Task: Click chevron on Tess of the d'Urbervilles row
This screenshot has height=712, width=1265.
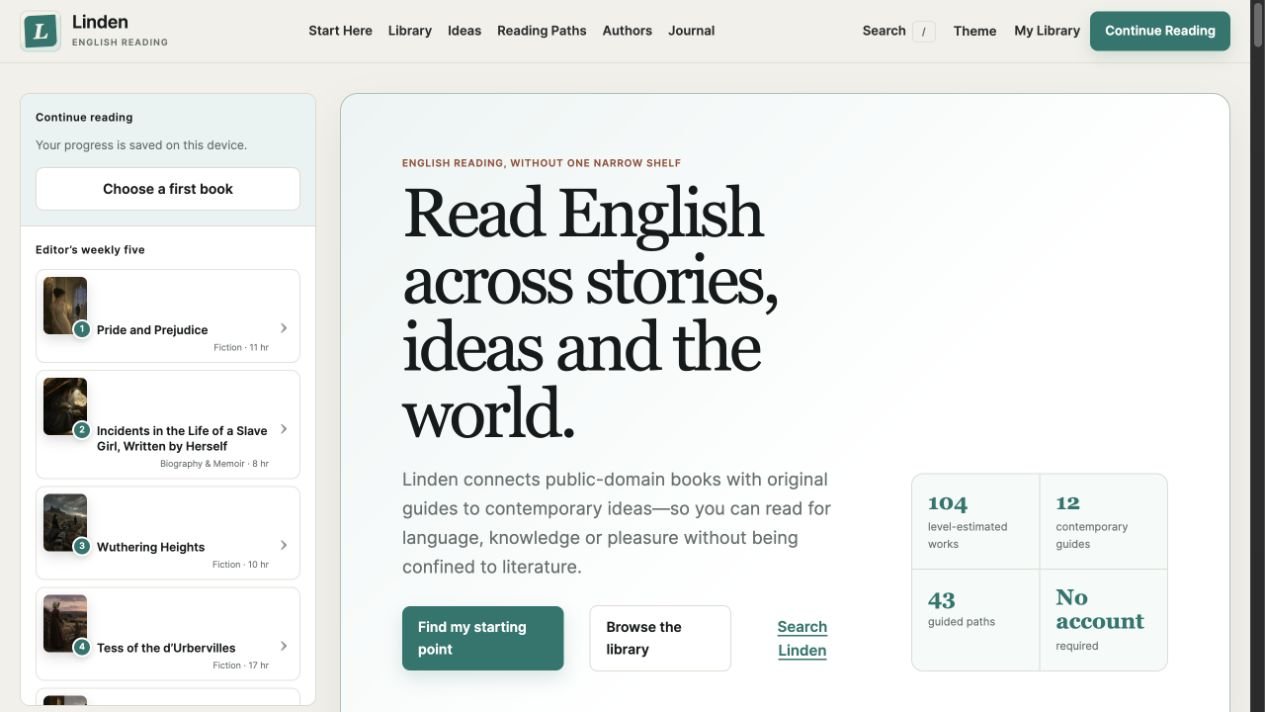Action: pos(284,646)
